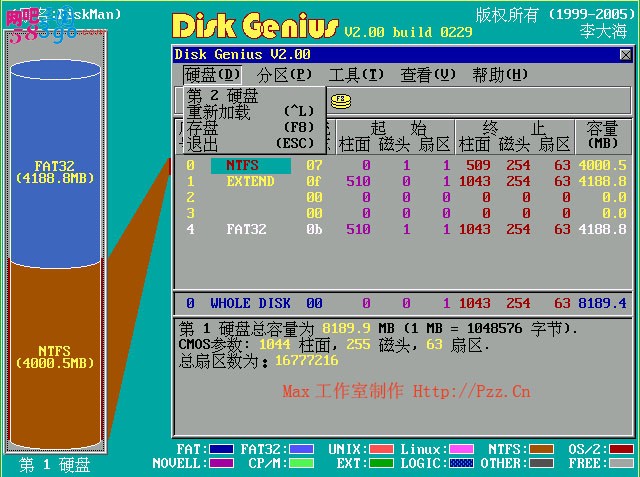Click the 07 system ID of NTFS
Screen dimensions: 640x477
(314, 165)
